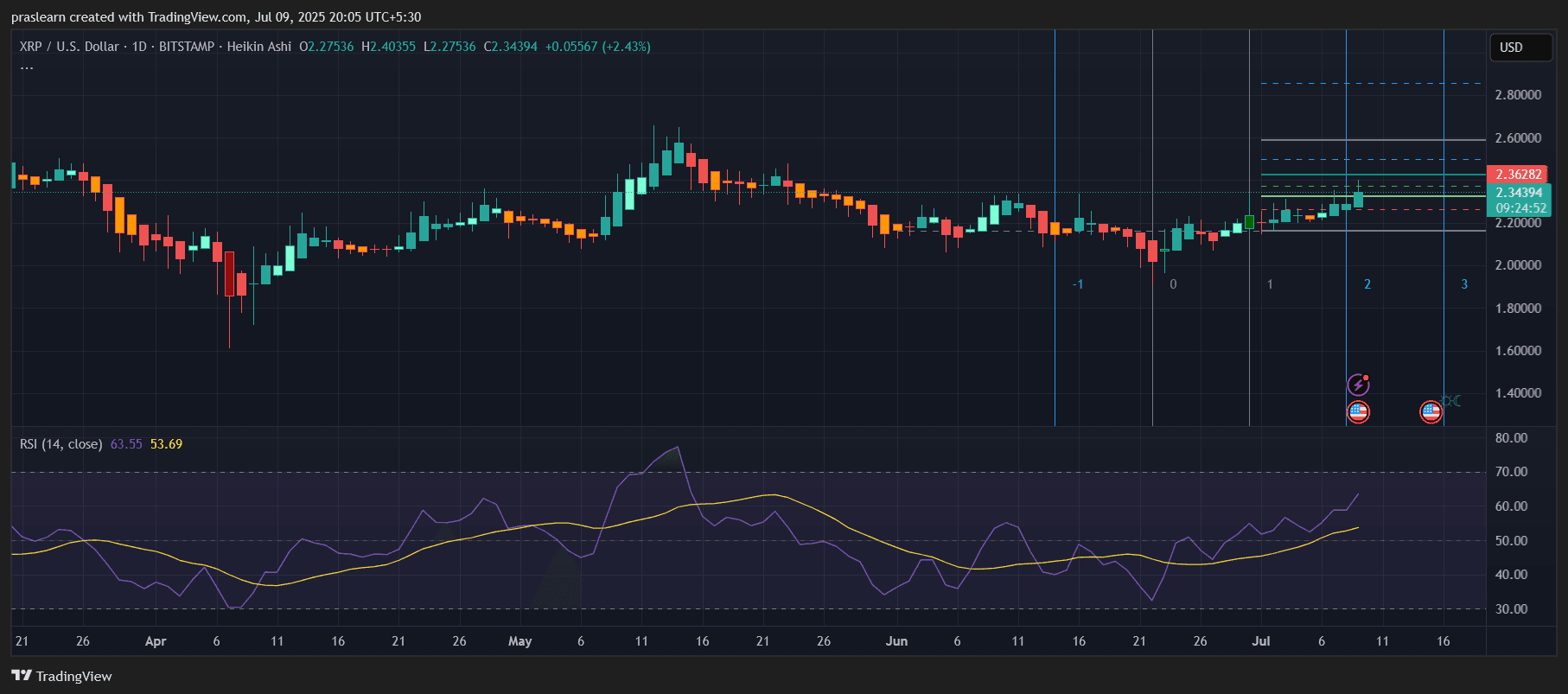Click the 70.00 level on the RSI scale
The height and width of the screenshot is (694, 1568).
click(1511, 472)
